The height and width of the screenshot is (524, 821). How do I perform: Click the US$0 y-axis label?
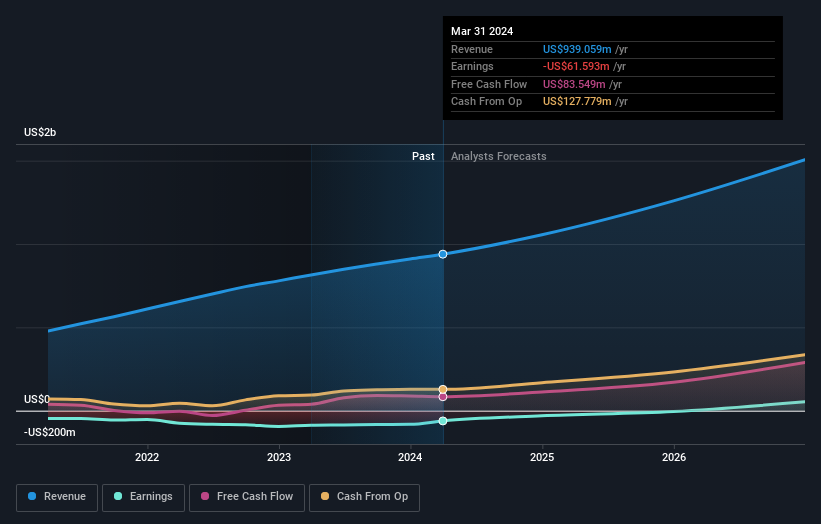tap(37, 399)
